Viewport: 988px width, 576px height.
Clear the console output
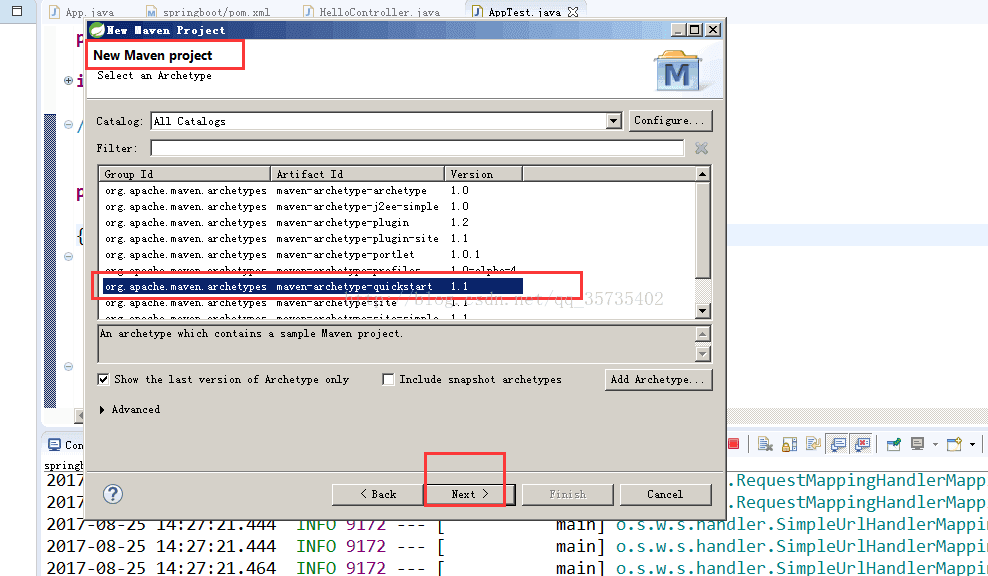click(766, 444)
